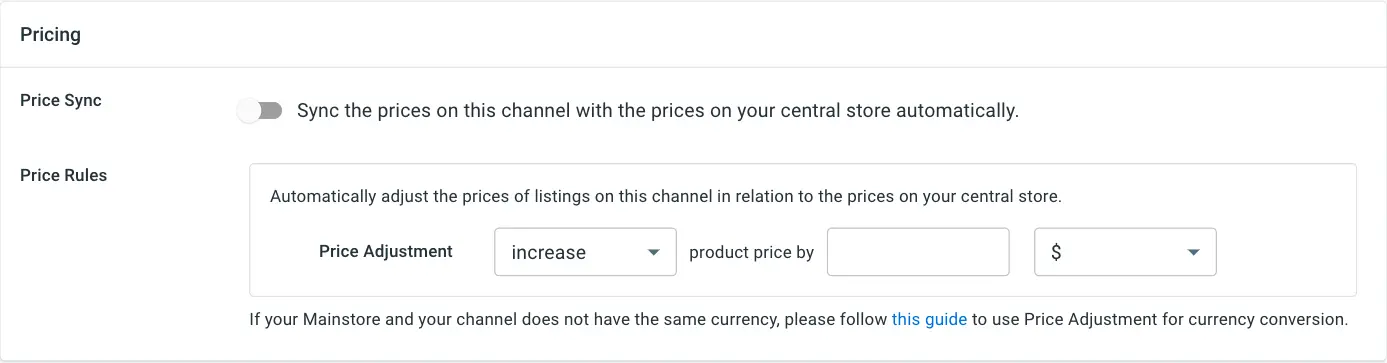The height and width of the screenshot is (363, 1387).
Task: Click the sync prices description text
Action: (x=658, y=111)
